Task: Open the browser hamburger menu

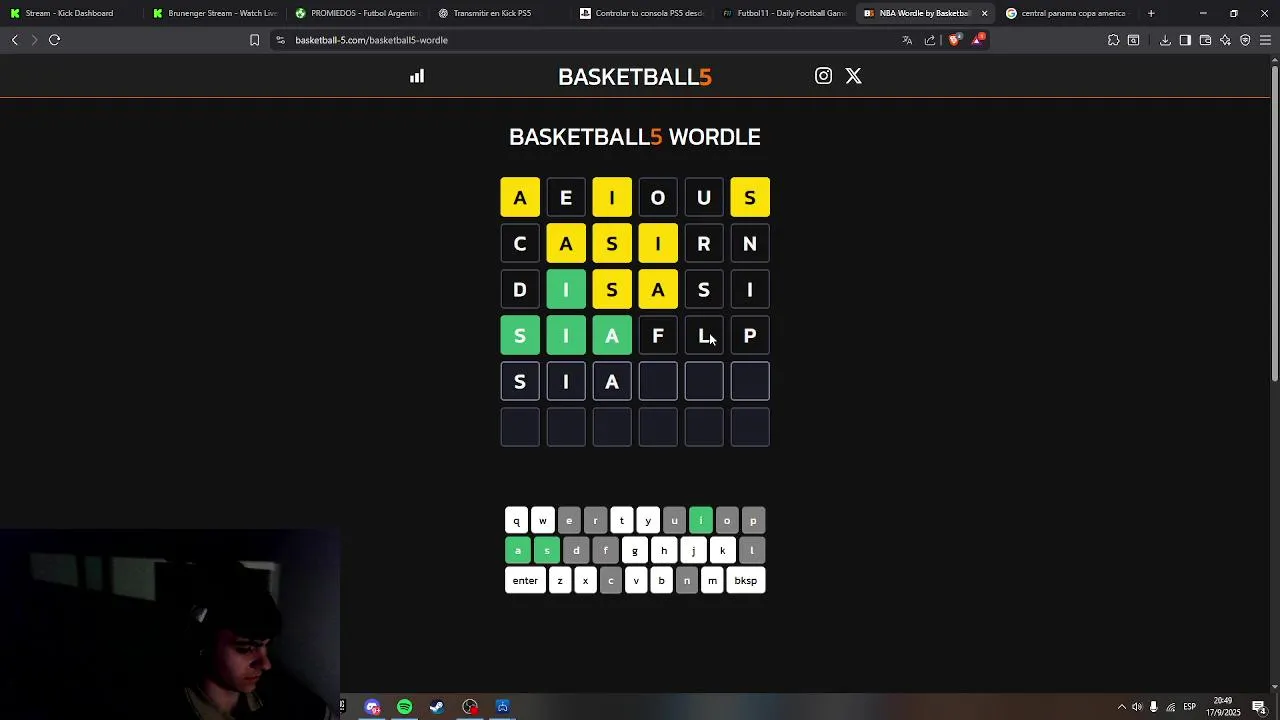Action: (1265, 40)
